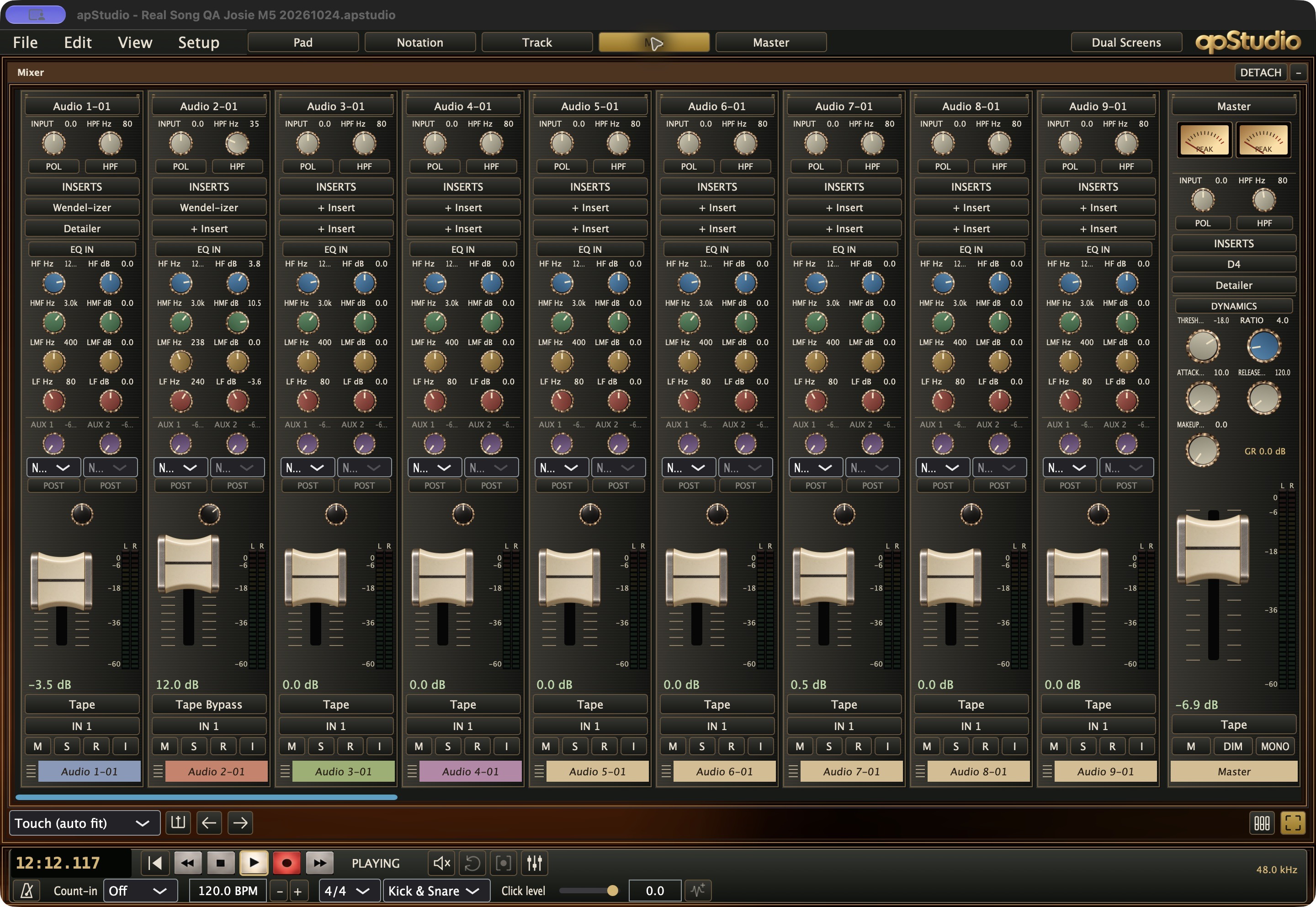Click the speaker mute icon in transport
1316x907 pixels.
click(441, 863)
